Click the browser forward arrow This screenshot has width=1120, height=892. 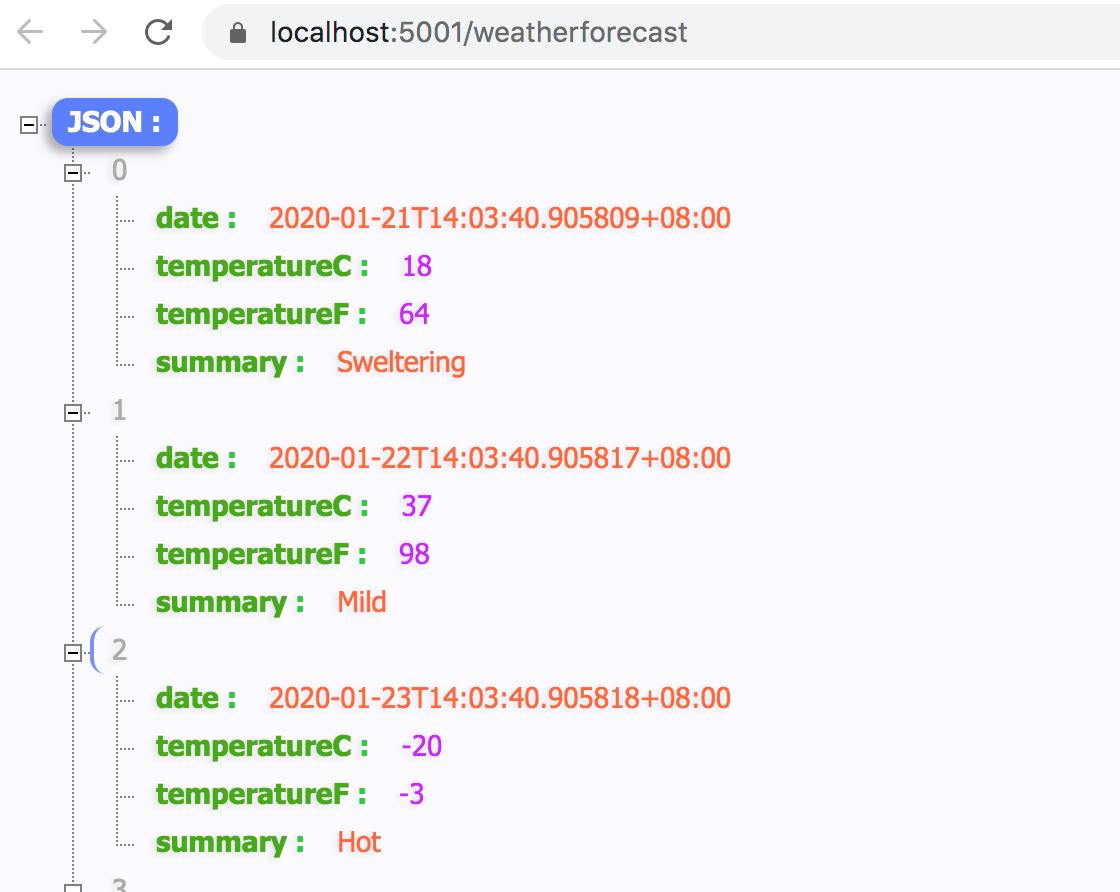coord(94,32)
